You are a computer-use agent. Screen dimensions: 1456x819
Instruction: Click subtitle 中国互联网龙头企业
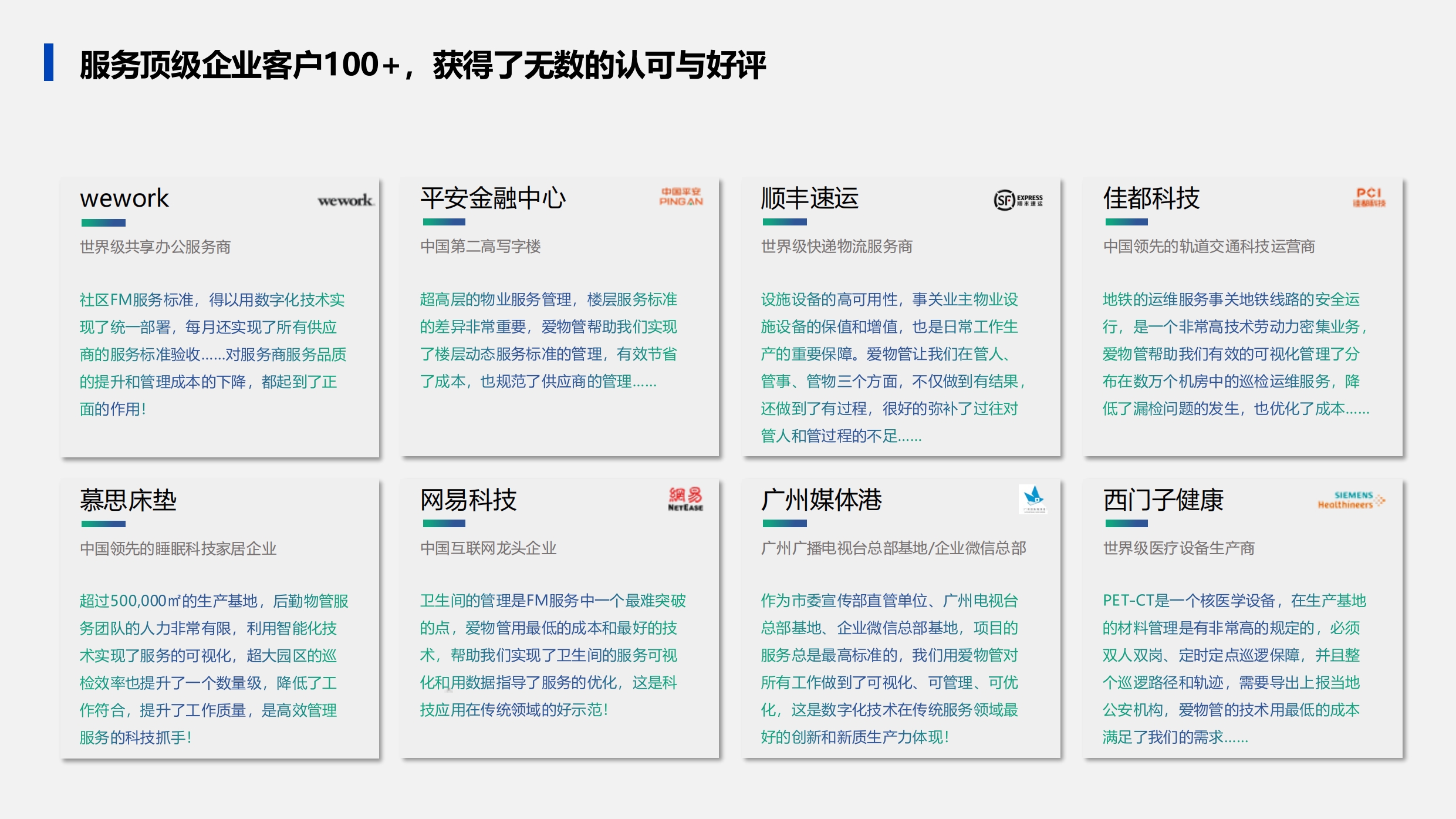pos(488,548)
